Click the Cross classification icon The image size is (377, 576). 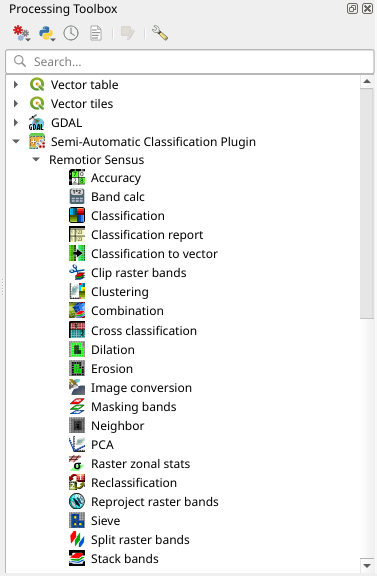(77, 330)
